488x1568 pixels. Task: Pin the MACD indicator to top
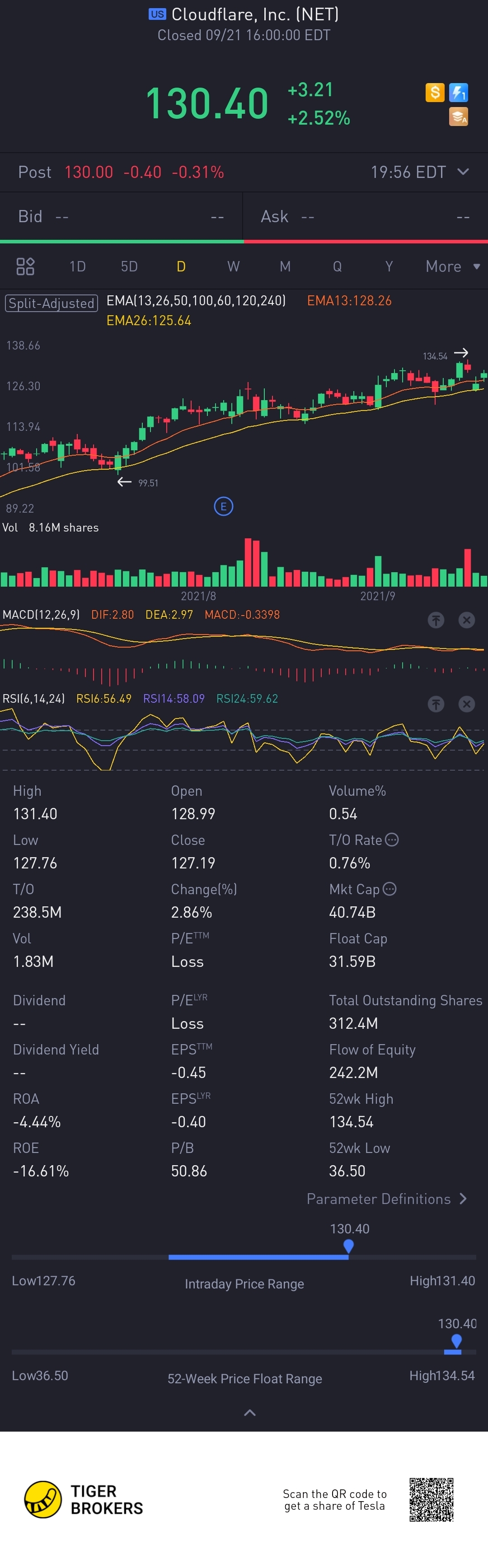(436, 620)
